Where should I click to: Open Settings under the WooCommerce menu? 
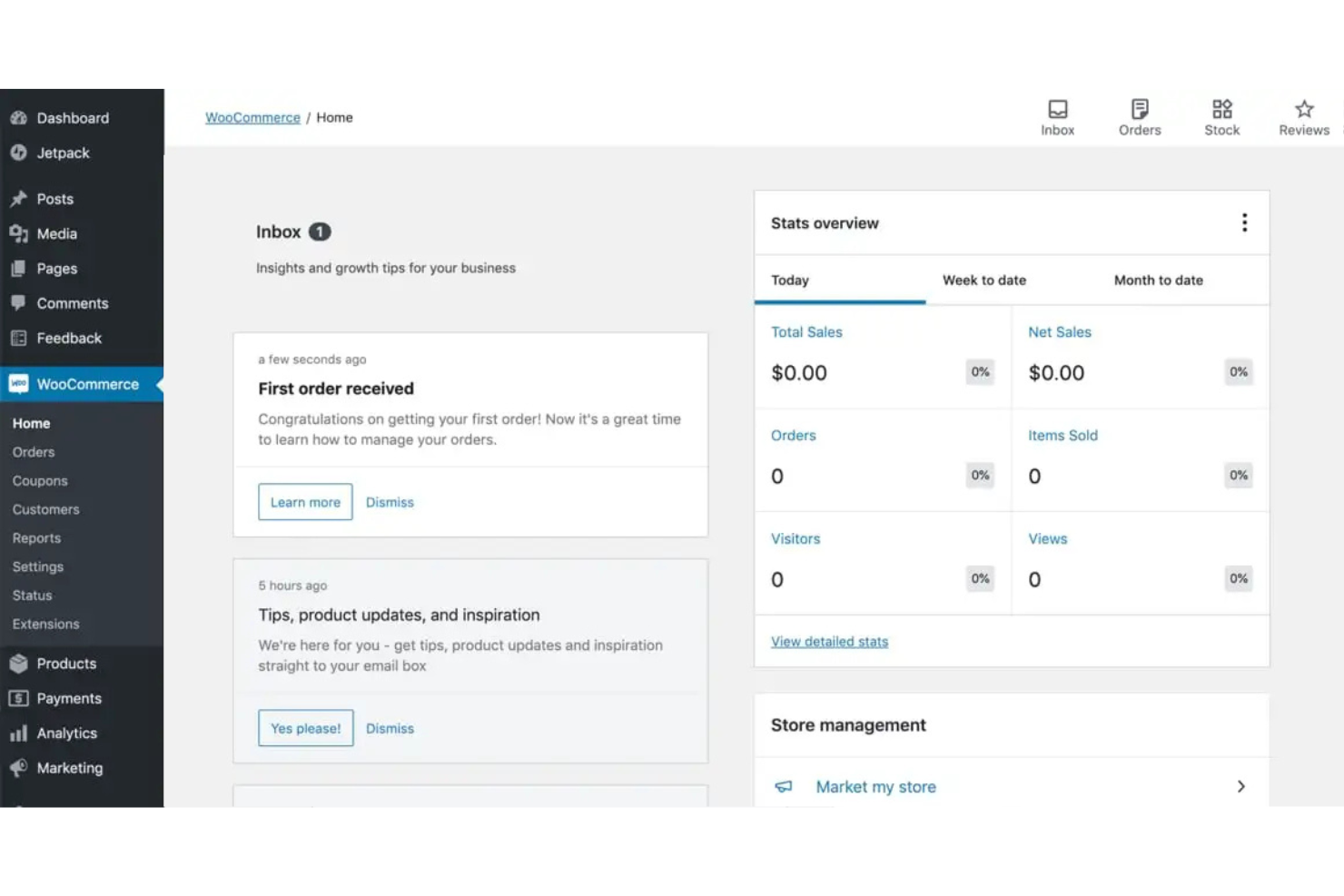click(x=37, y=566)
